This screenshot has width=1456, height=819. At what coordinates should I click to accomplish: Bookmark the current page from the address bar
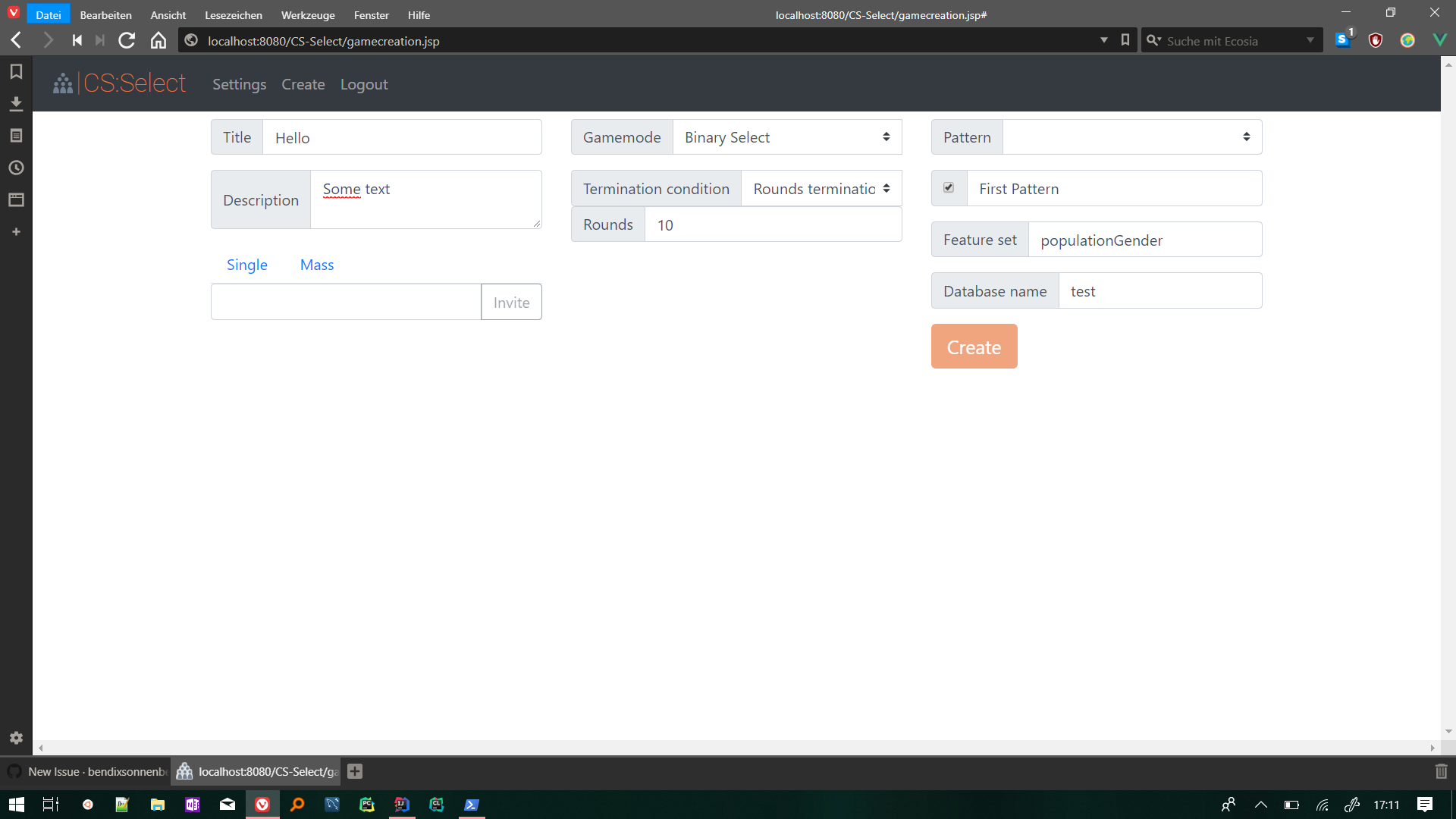(1125, 40)
